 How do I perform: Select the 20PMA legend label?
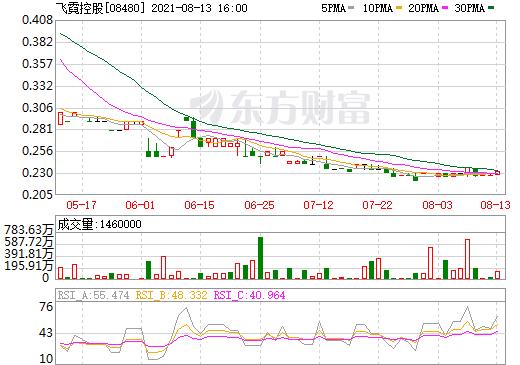point(424,8)
